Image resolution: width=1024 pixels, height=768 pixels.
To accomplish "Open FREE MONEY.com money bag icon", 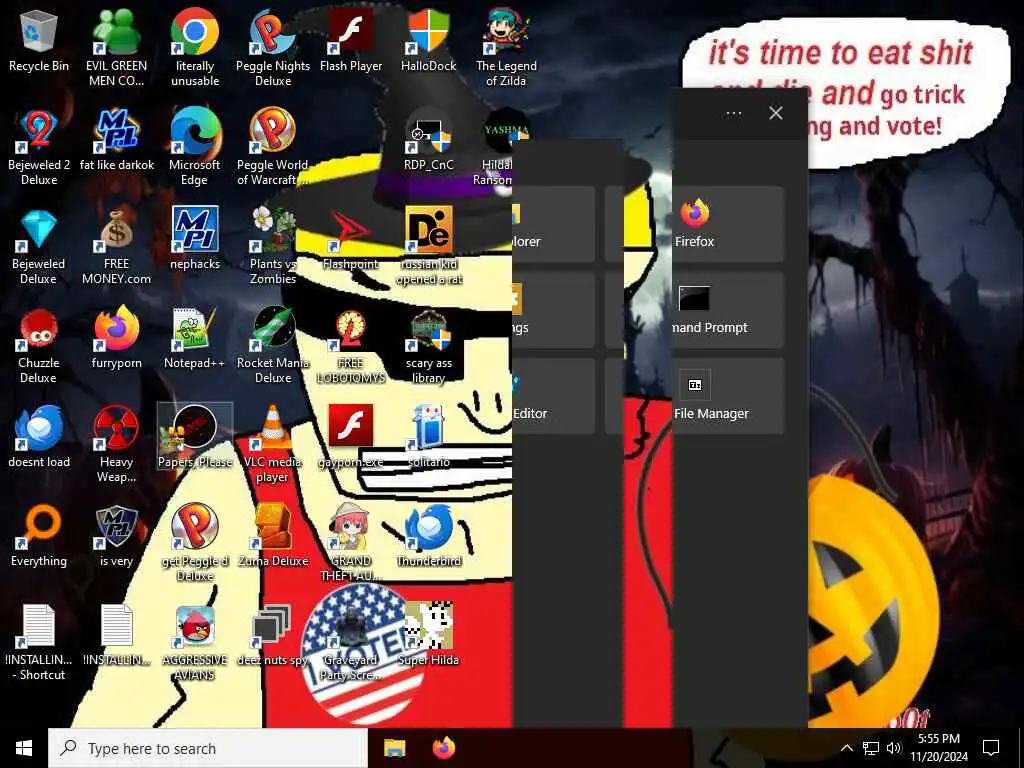I will tap(116, 246).
